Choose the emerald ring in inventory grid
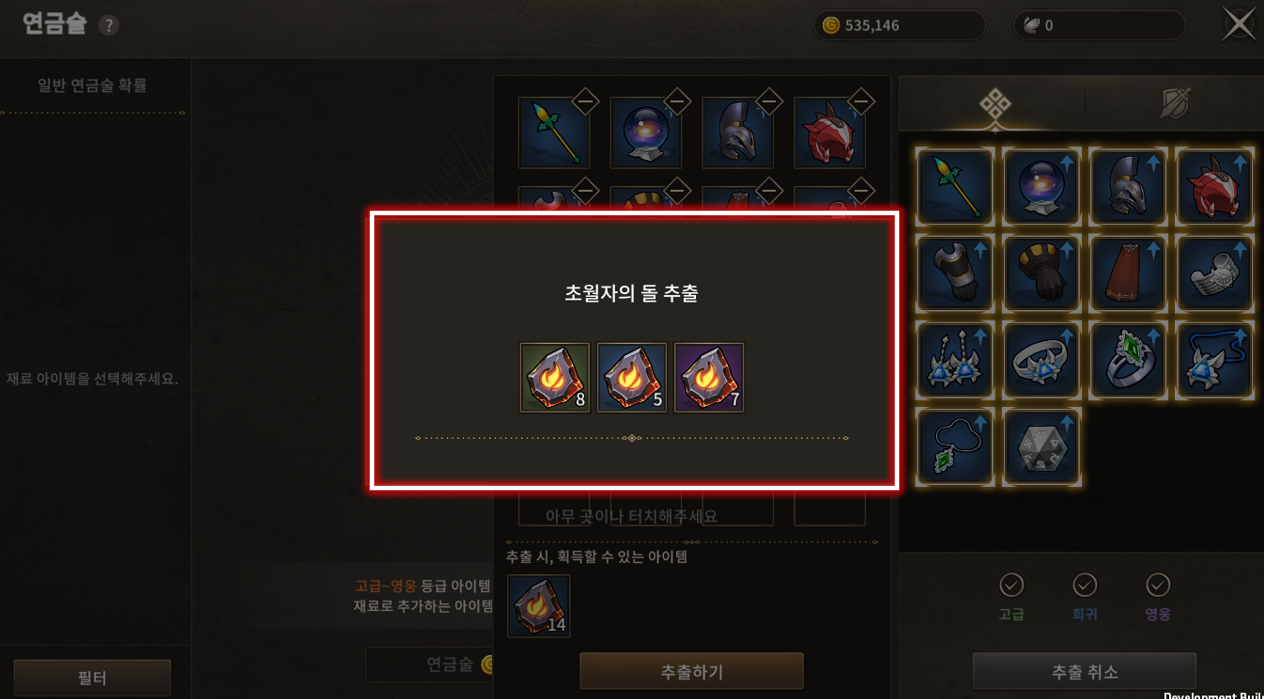 click(x=1127, y=360)
